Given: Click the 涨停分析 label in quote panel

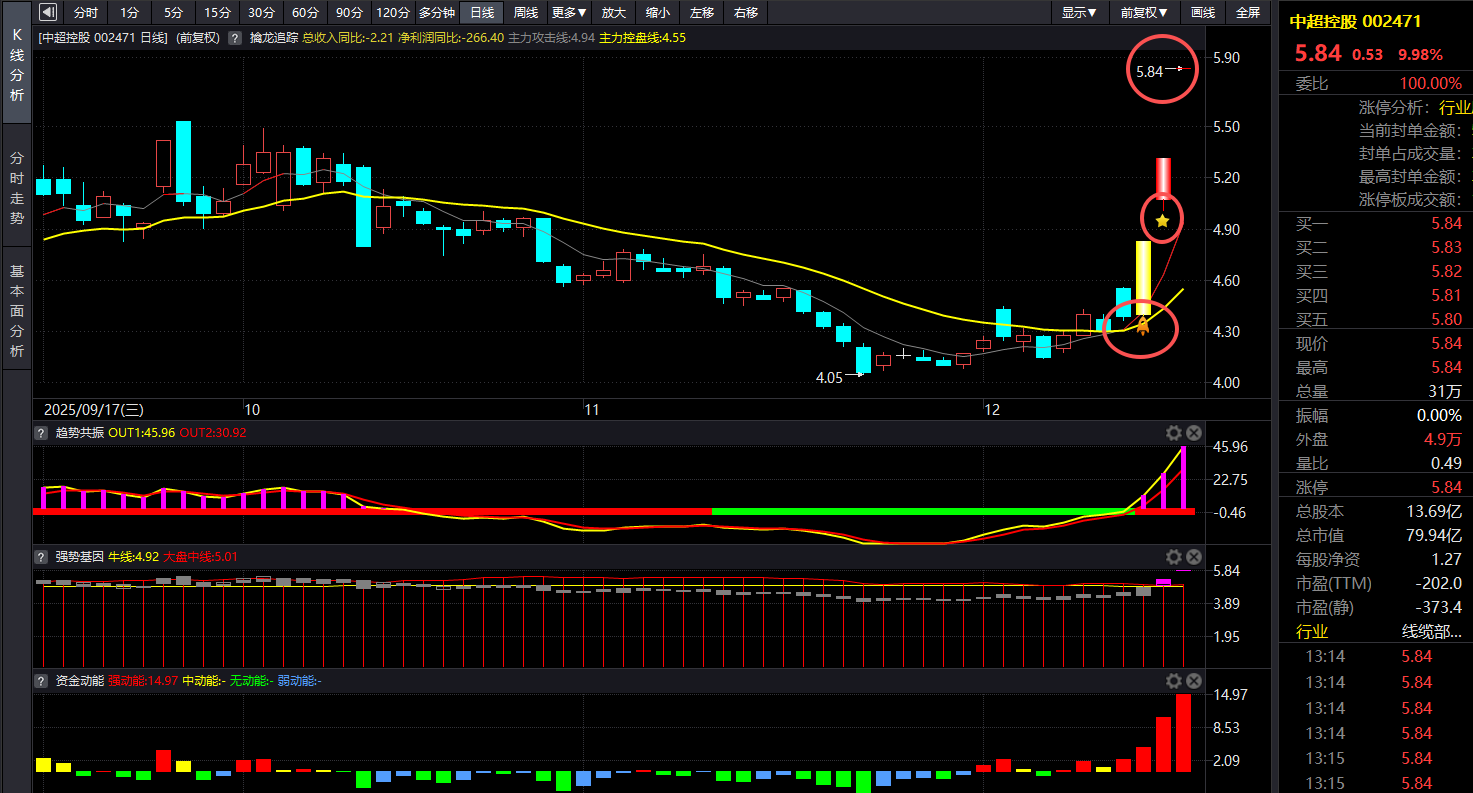Looking at the screenshot, I should click(1395, 108).
